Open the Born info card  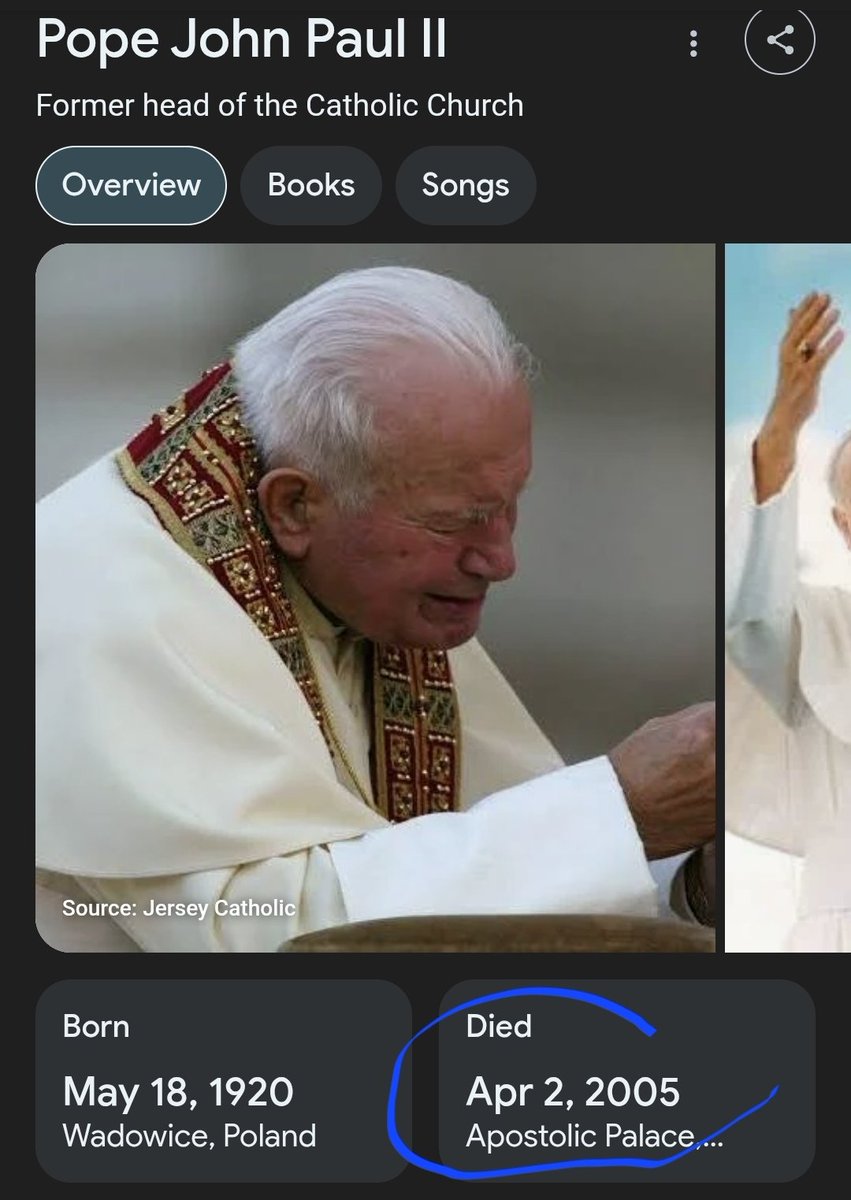click(224, 1080)
